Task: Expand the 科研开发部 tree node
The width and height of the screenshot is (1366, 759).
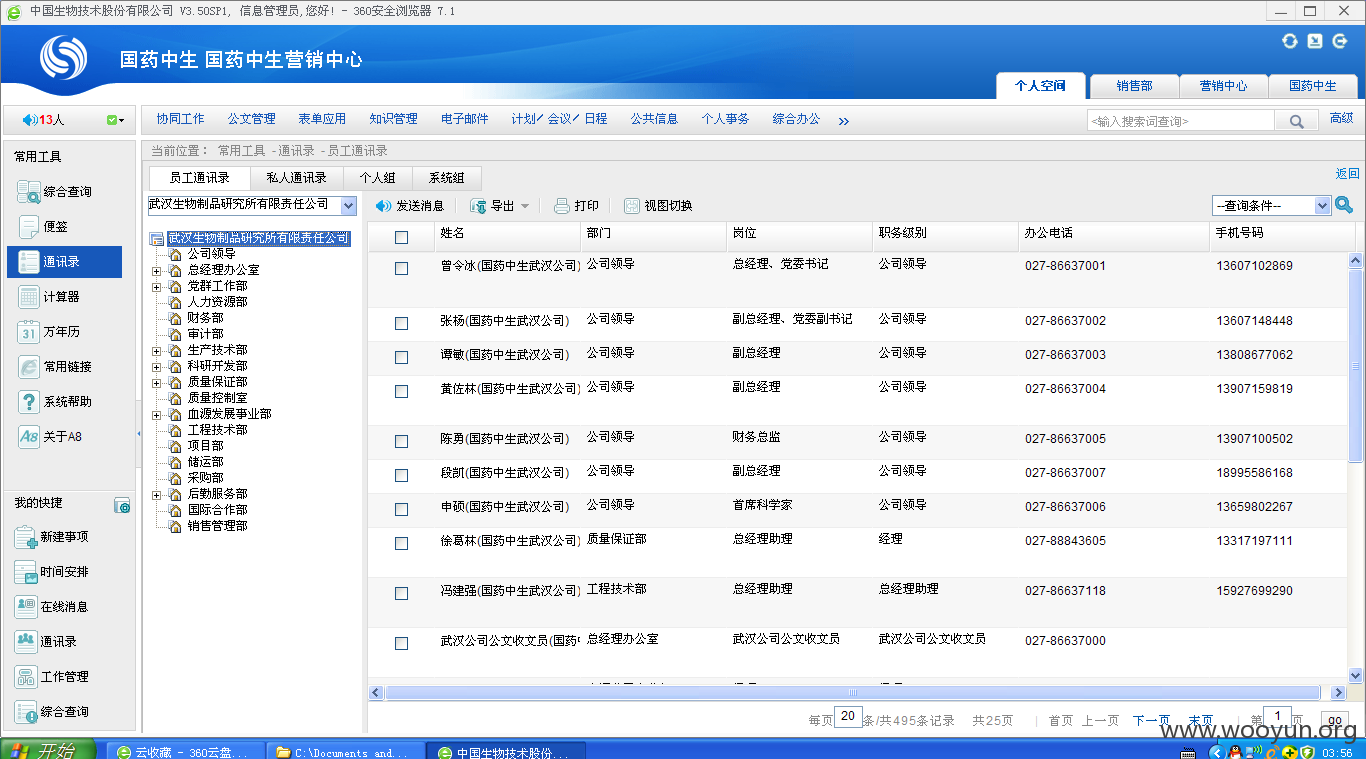Action: (x=156, y=366)
